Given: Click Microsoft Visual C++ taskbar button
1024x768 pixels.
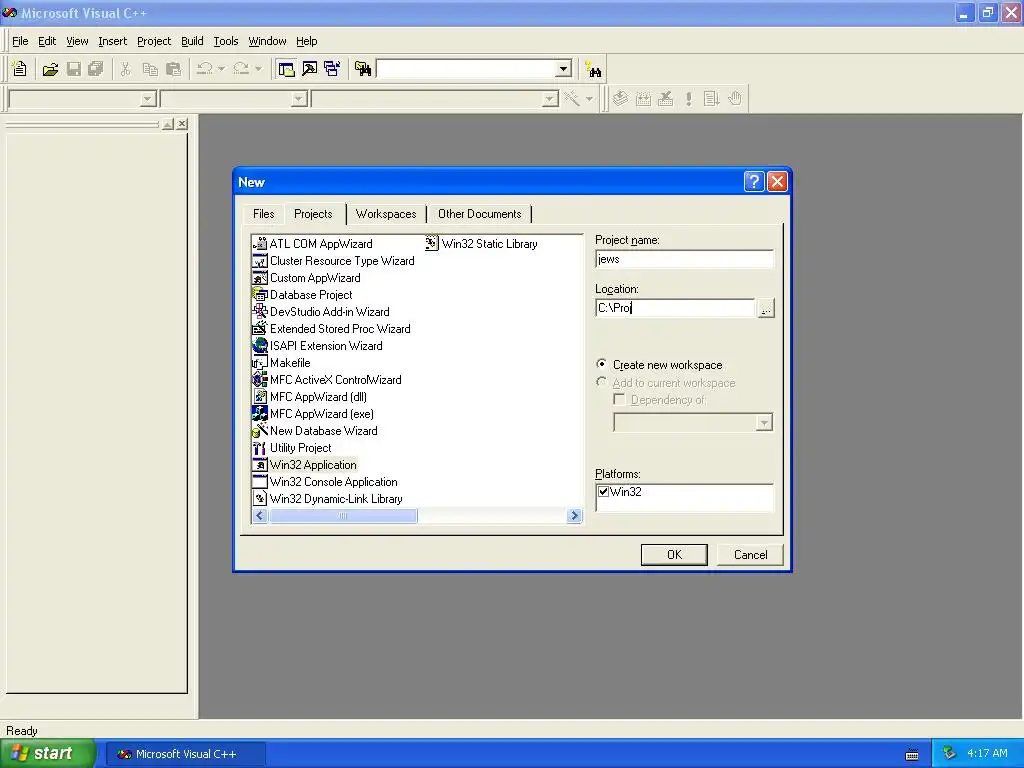Looking at the screenshot, I should point(185,754).
